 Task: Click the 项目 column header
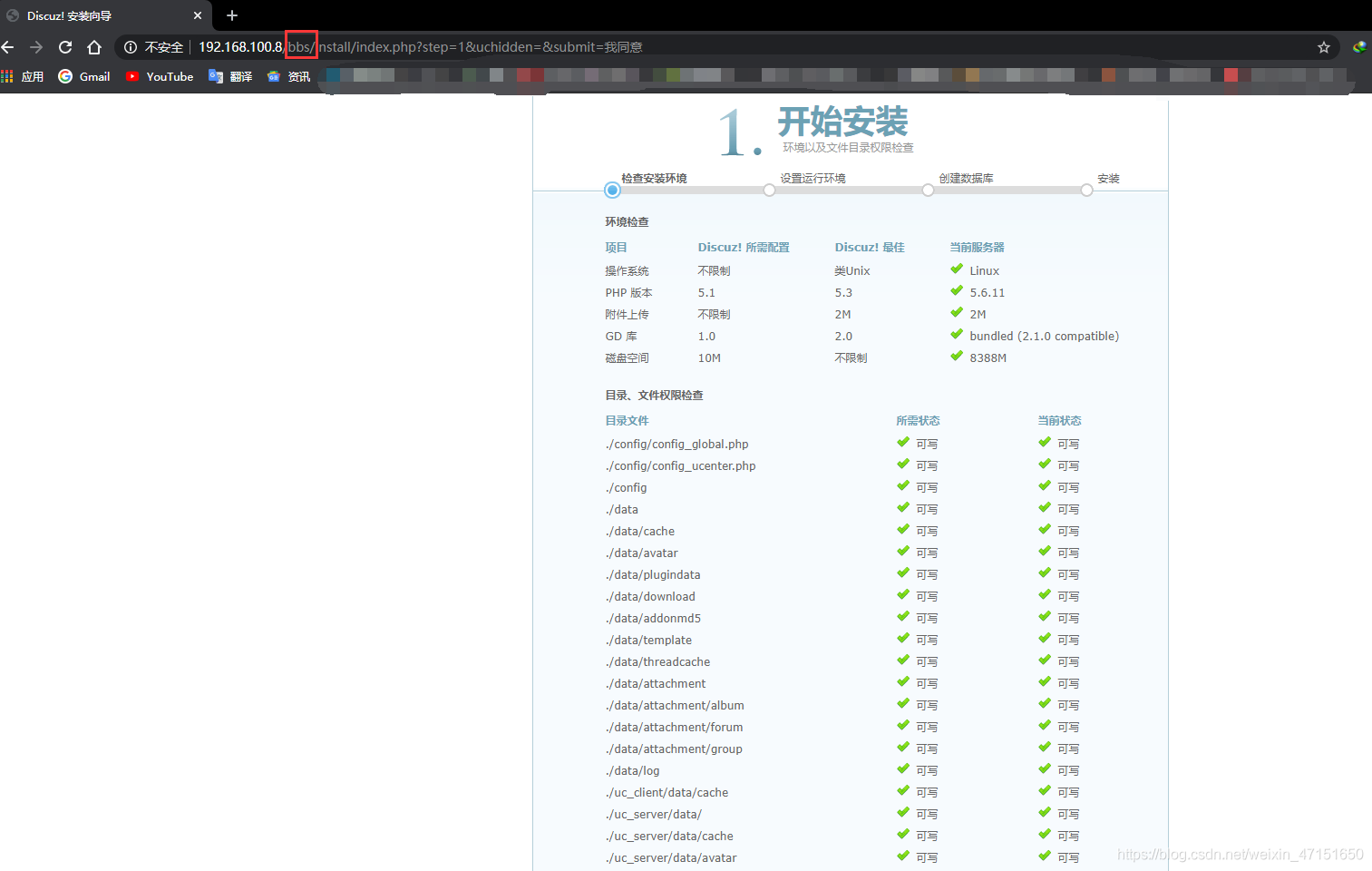click(616, 248)
